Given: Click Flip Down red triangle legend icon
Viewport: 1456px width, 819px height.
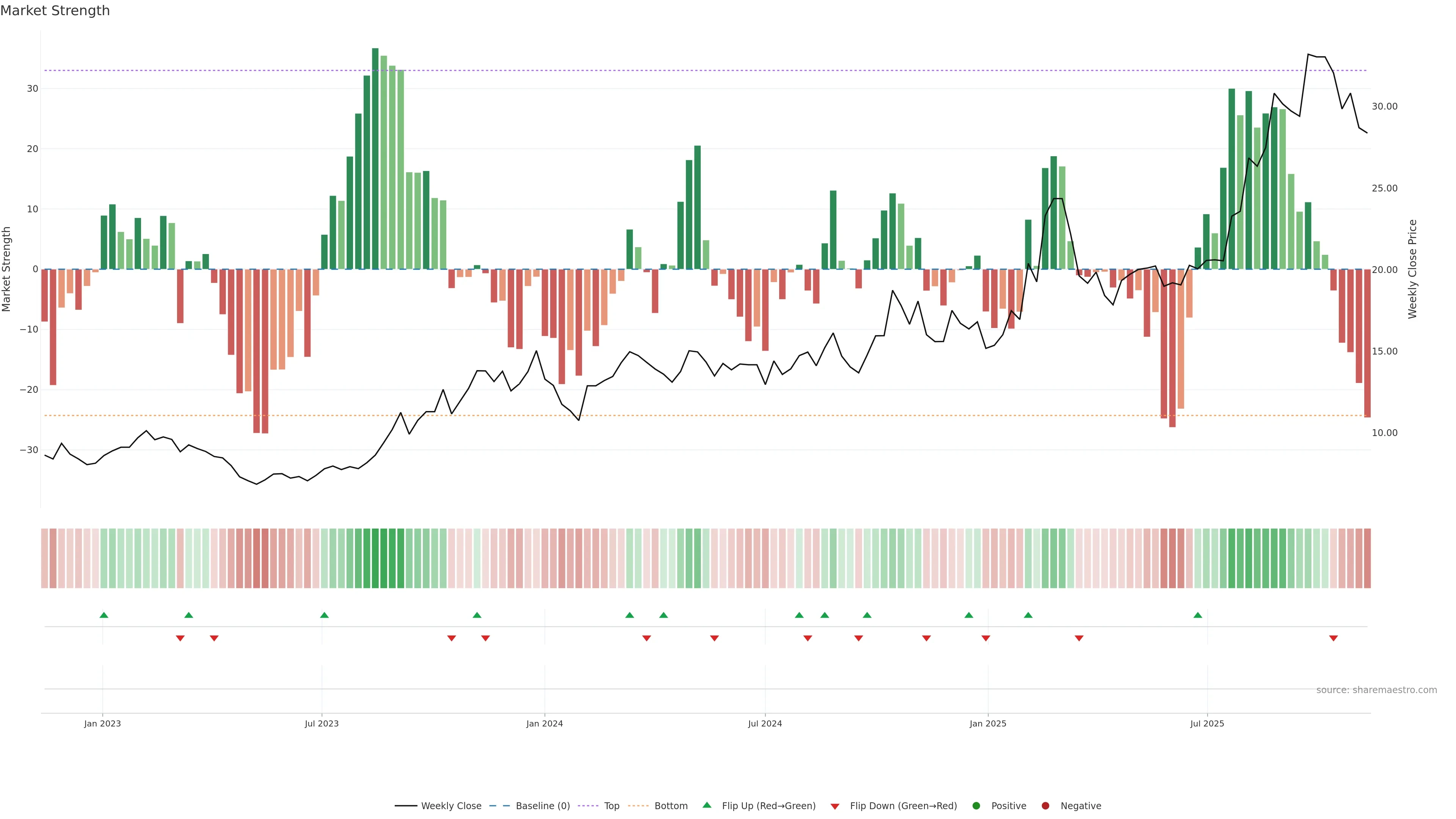Looking at the screenshot, I should click(835, 806).
